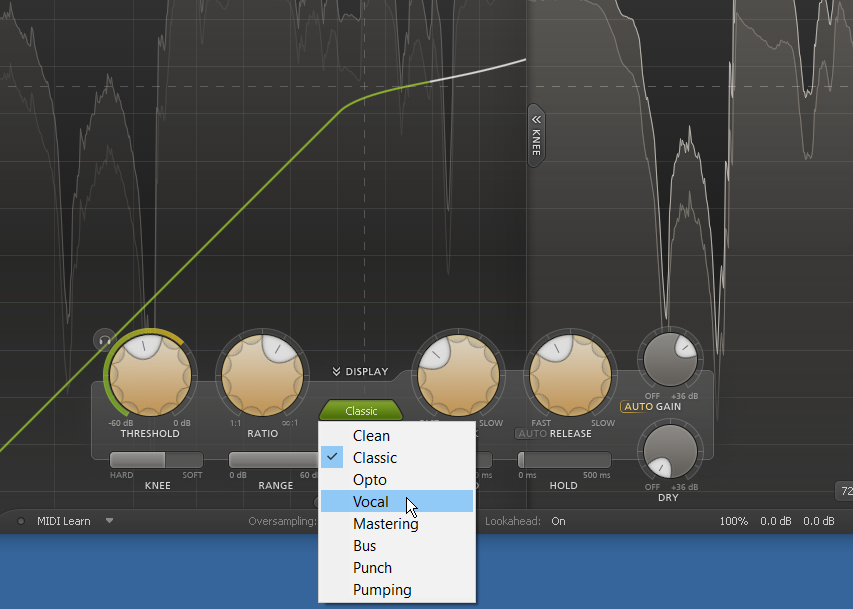
Task: Pick the Opto style from the list
Action: (x=370, y=480)
